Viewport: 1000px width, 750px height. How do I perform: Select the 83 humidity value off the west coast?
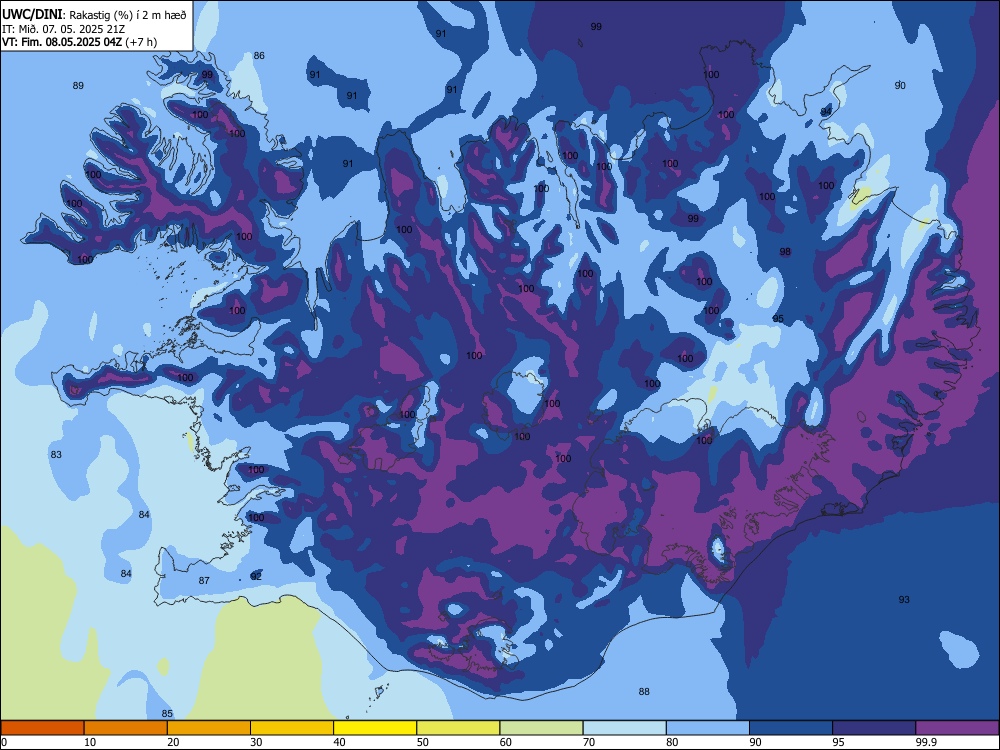tap(56, 455)
